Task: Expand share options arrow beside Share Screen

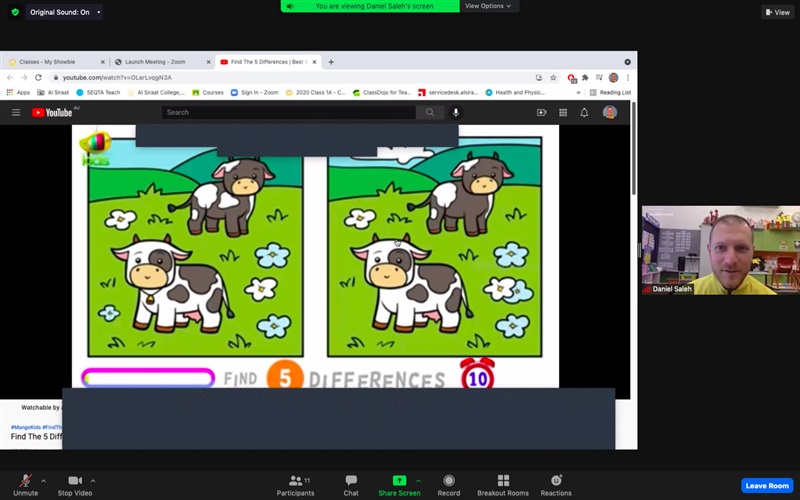Action: (x=418, y=481)
